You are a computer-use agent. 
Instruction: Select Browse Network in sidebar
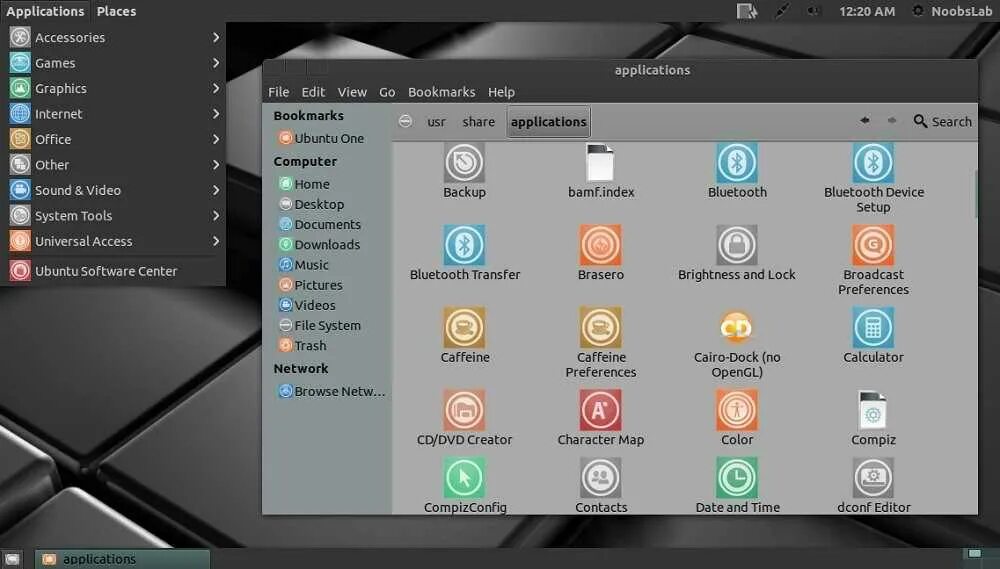click(x=332, y=392)
